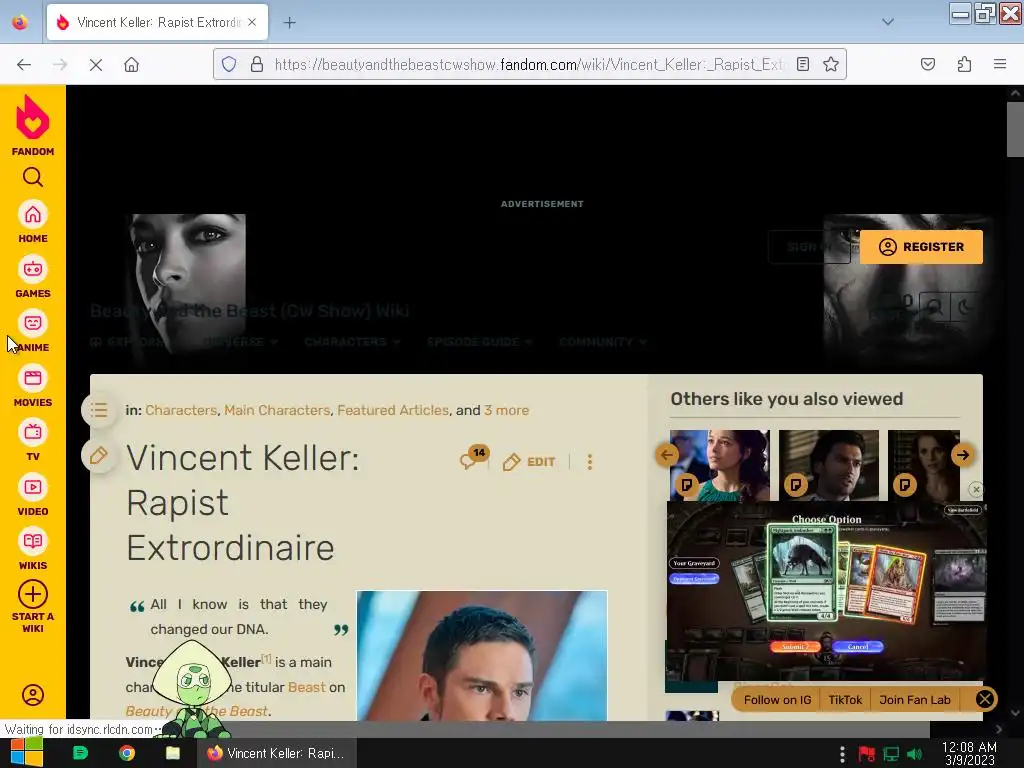The height and width of the screenshot is (768, 1024).
Task: Close the video ad overlay
Action: 976,489
